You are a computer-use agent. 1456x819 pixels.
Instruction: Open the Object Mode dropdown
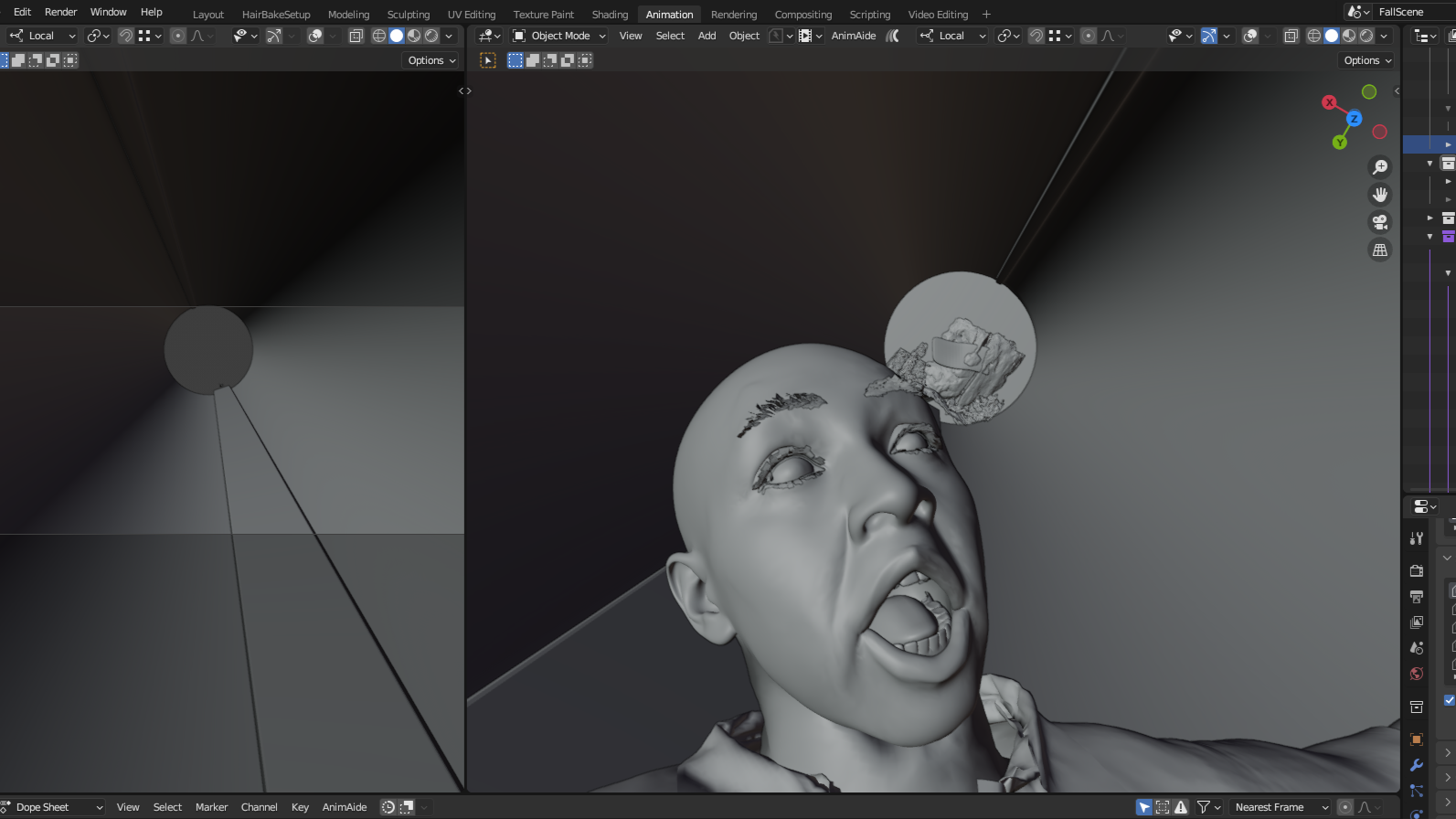(x=559, y=36)
